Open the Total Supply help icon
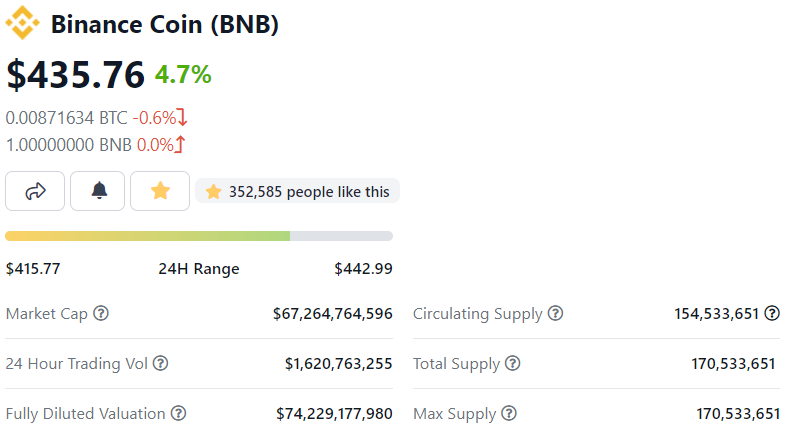Screen dimensions: 790x432 [512, 364]
